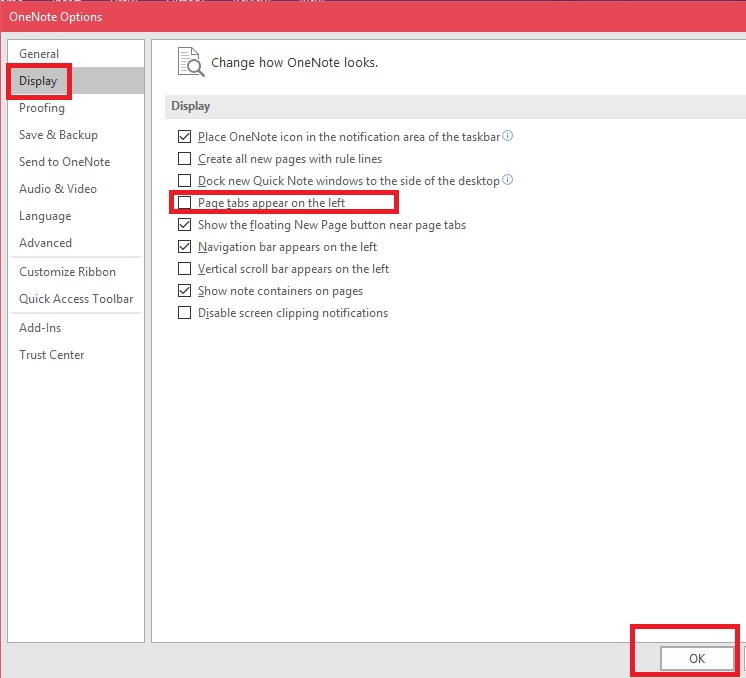Click info icon beside Dock new Quick Note option
The width and height of the screenshot is (746, 678).
(508, 180)
